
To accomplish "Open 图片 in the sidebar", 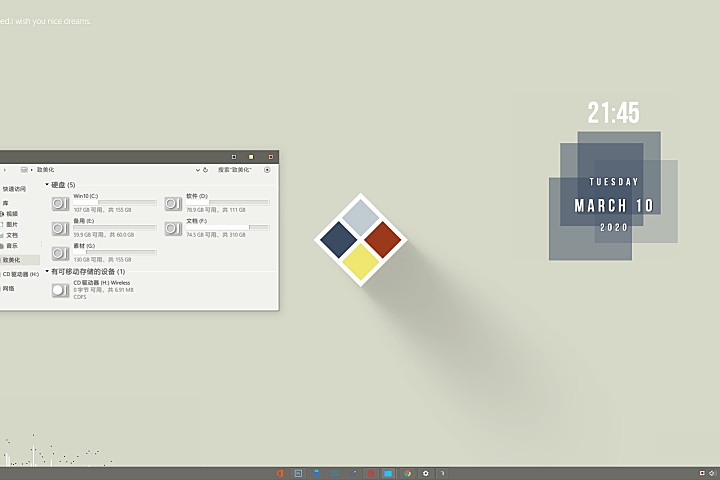I will tap(12, 225).
